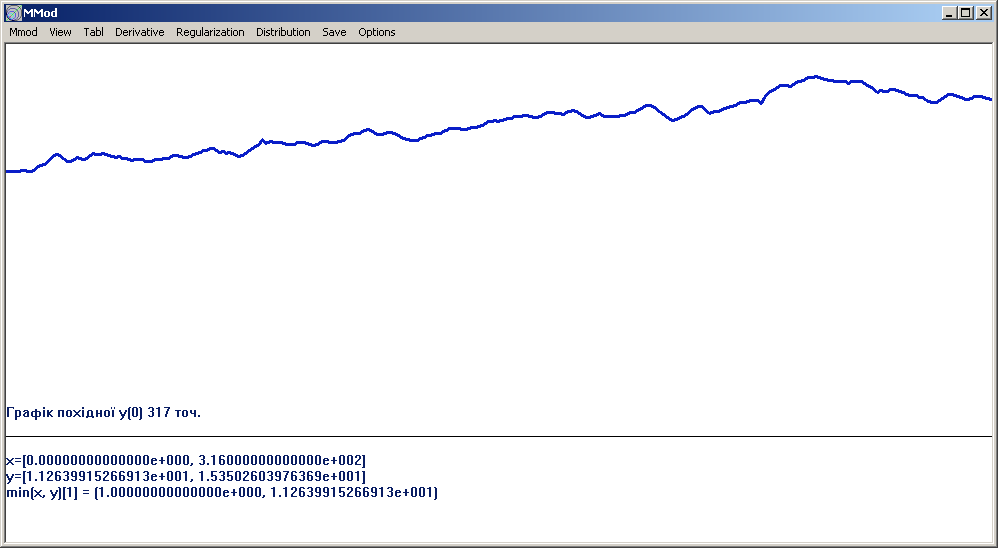Click the MMod application icon in title bar
Screen dimensions: 998x548
tap(13, 13)
